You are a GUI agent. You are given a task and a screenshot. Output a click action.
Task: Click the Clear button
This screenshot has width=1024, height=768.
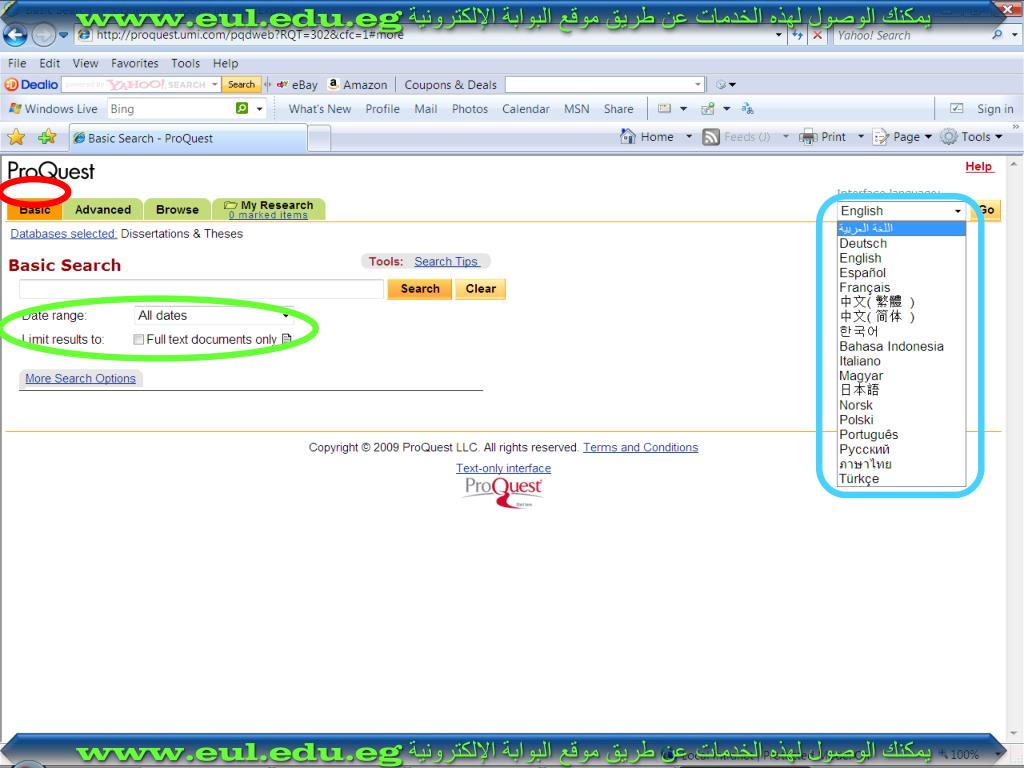click(481, 289)
